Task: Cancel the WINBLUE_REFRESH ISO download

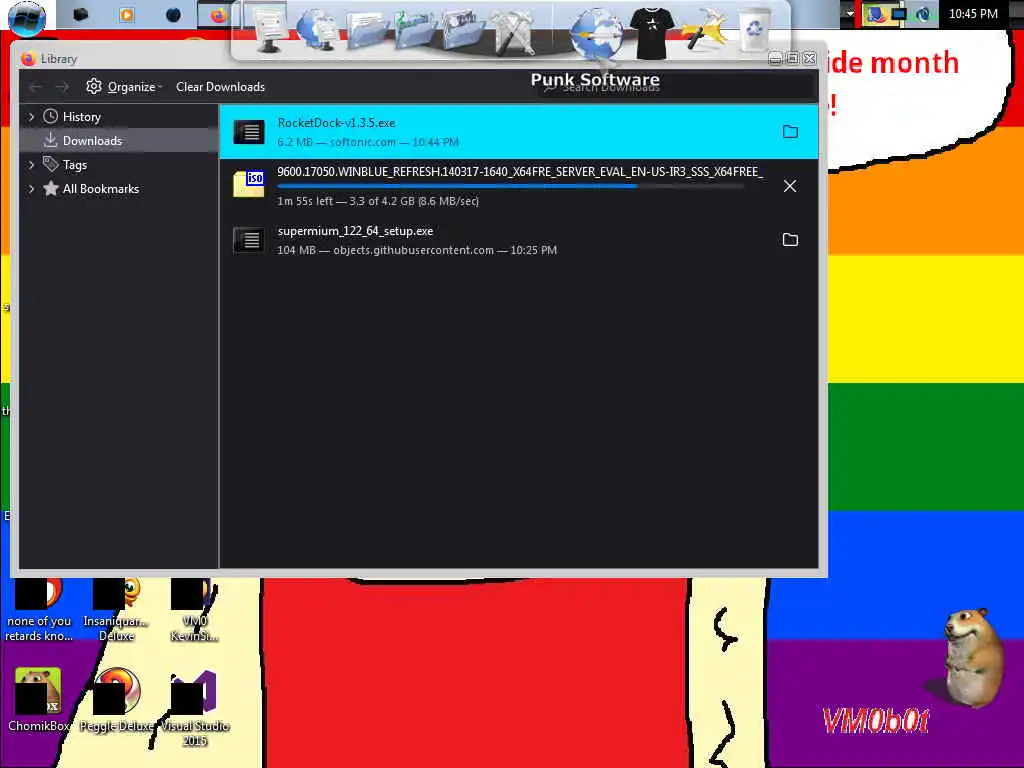Action: [790, 186]
